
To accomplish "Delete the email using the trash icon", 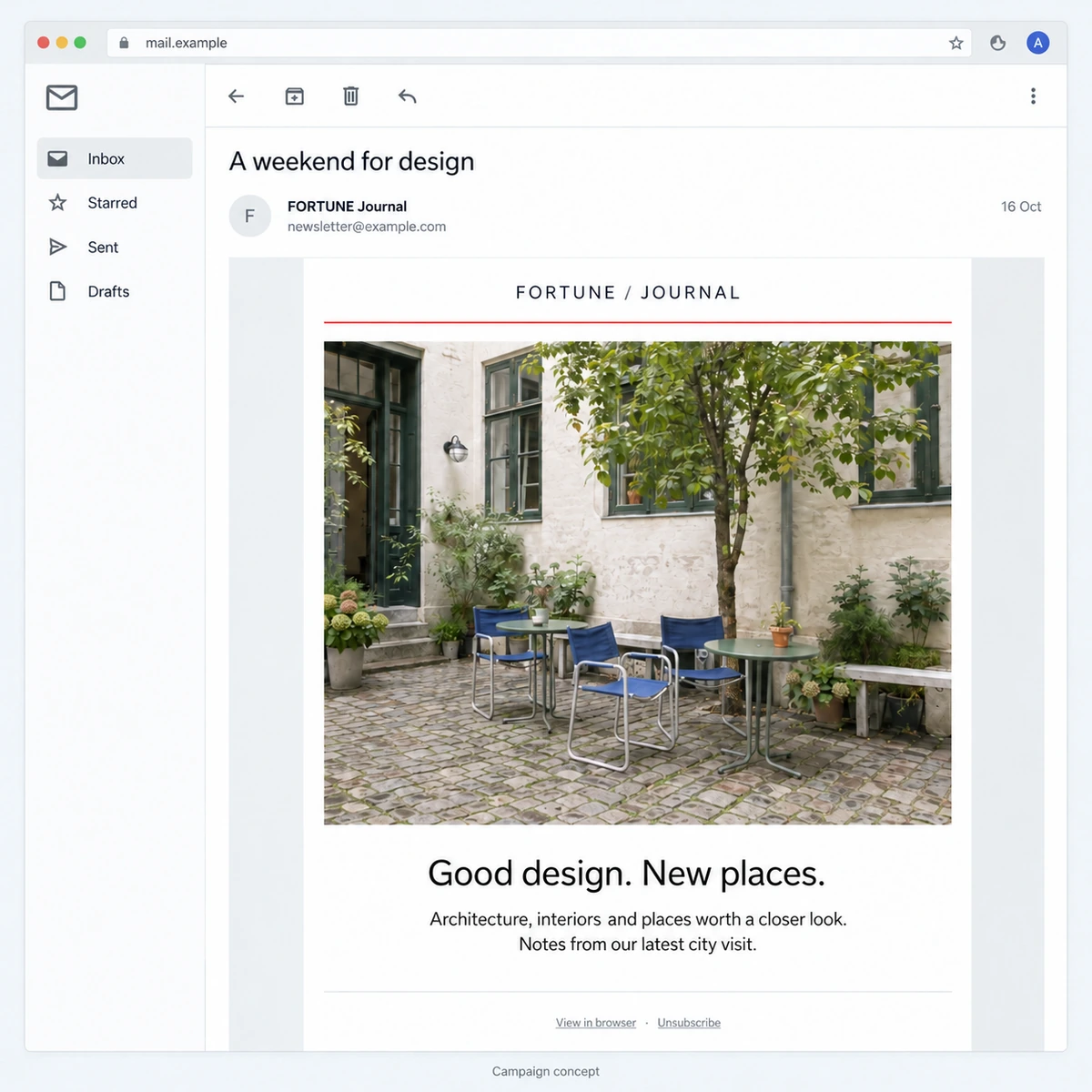I will 351,96.
